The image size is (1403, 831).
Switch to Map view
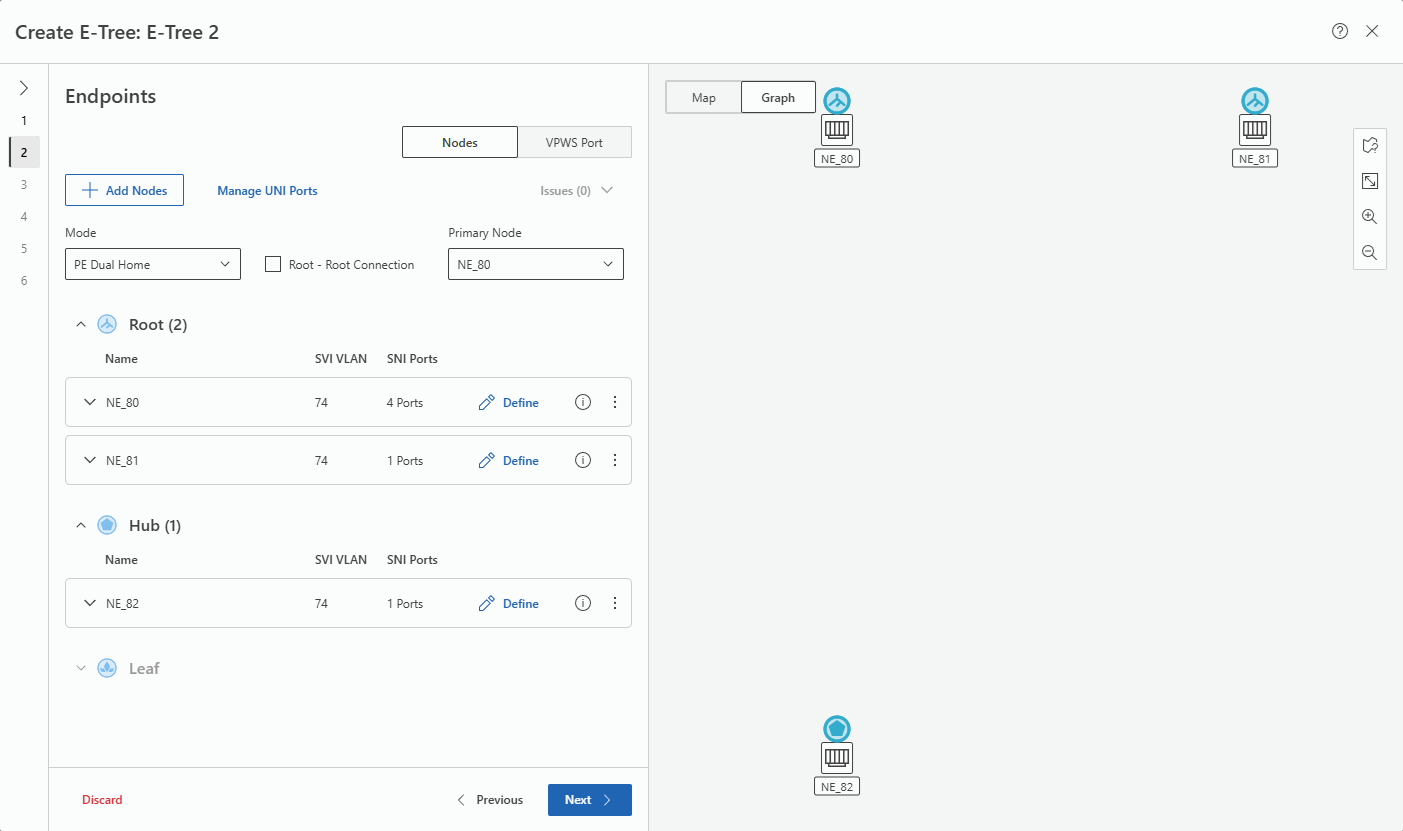click(704, 98)
